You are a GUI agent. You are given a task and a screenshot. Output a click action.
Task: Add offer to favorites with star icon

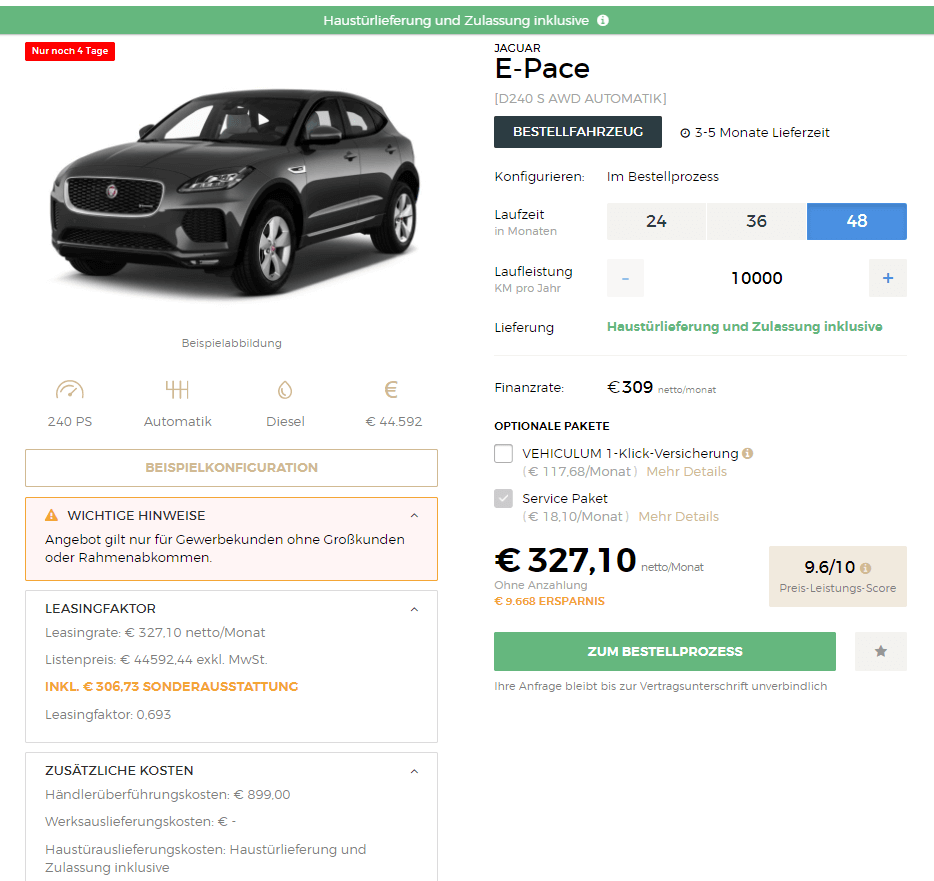(x=880, y=651)
